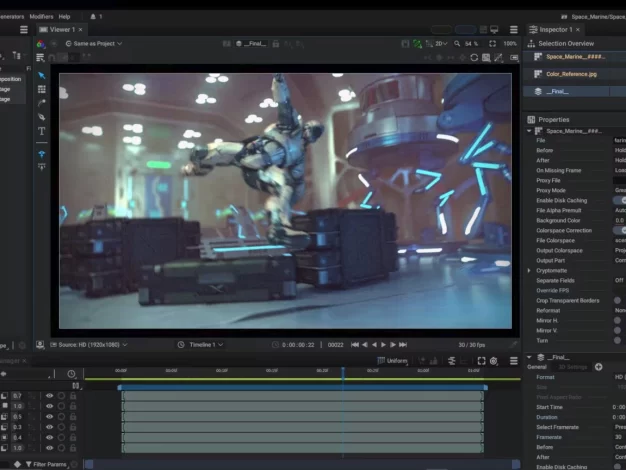Pick the Pen tool in viewer toolbar
Image resolution: width=626 pixels, height=470 pixels.
[42, 117]
